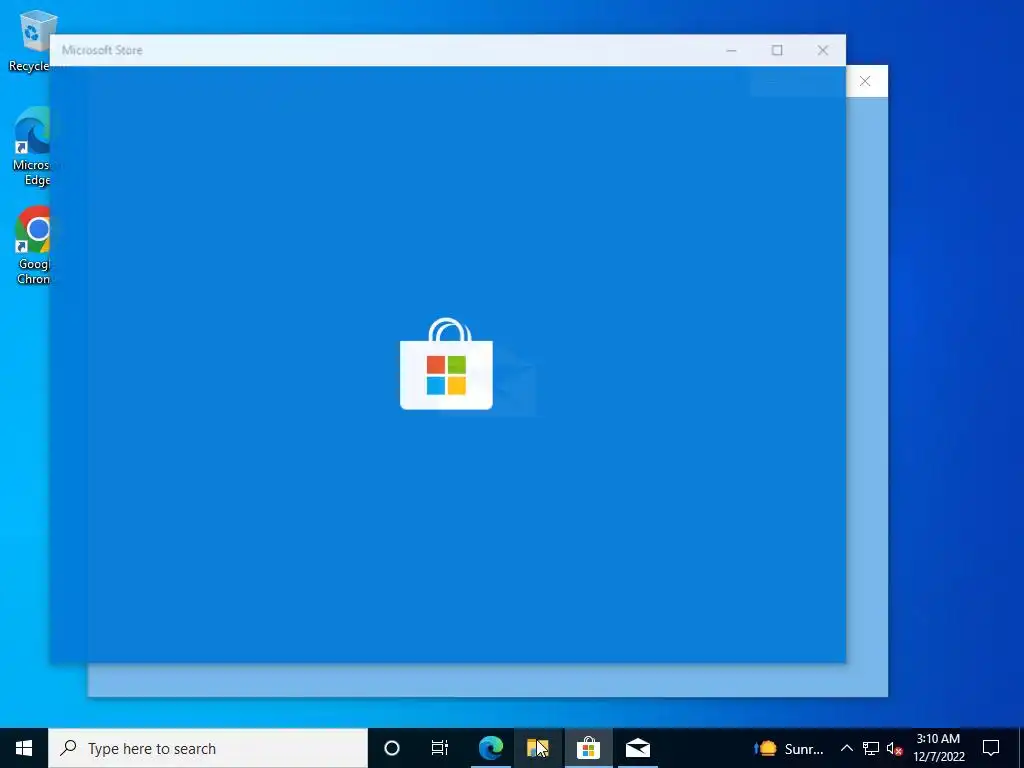Open Cortana circle icon on taskbar

[392, 748]
